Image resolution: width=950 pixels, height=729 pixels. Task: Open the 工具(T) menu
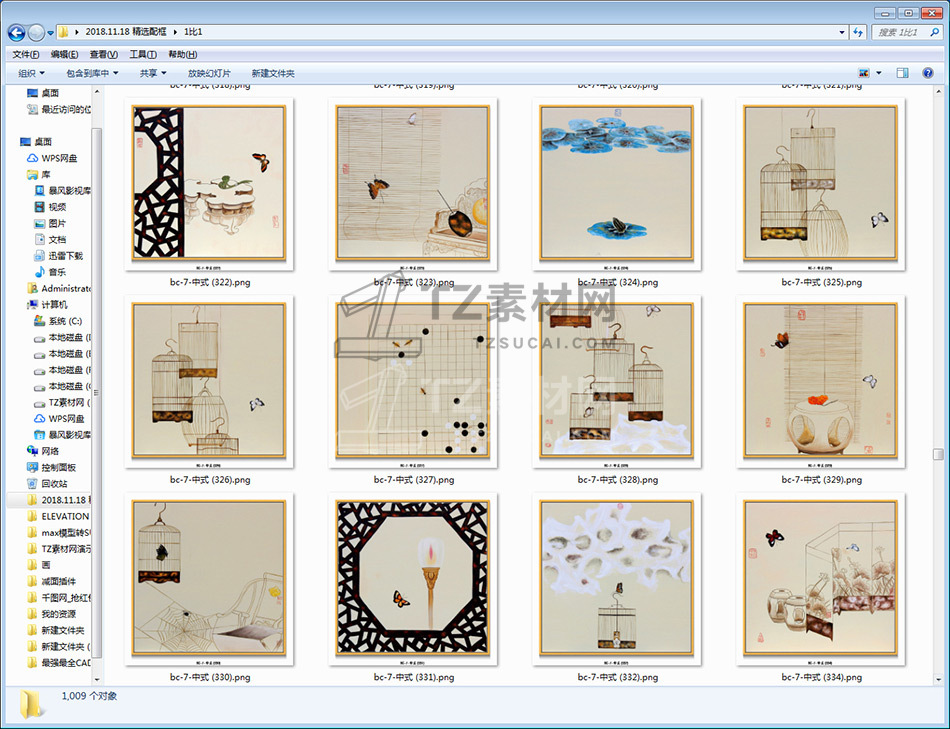(143, 55)
